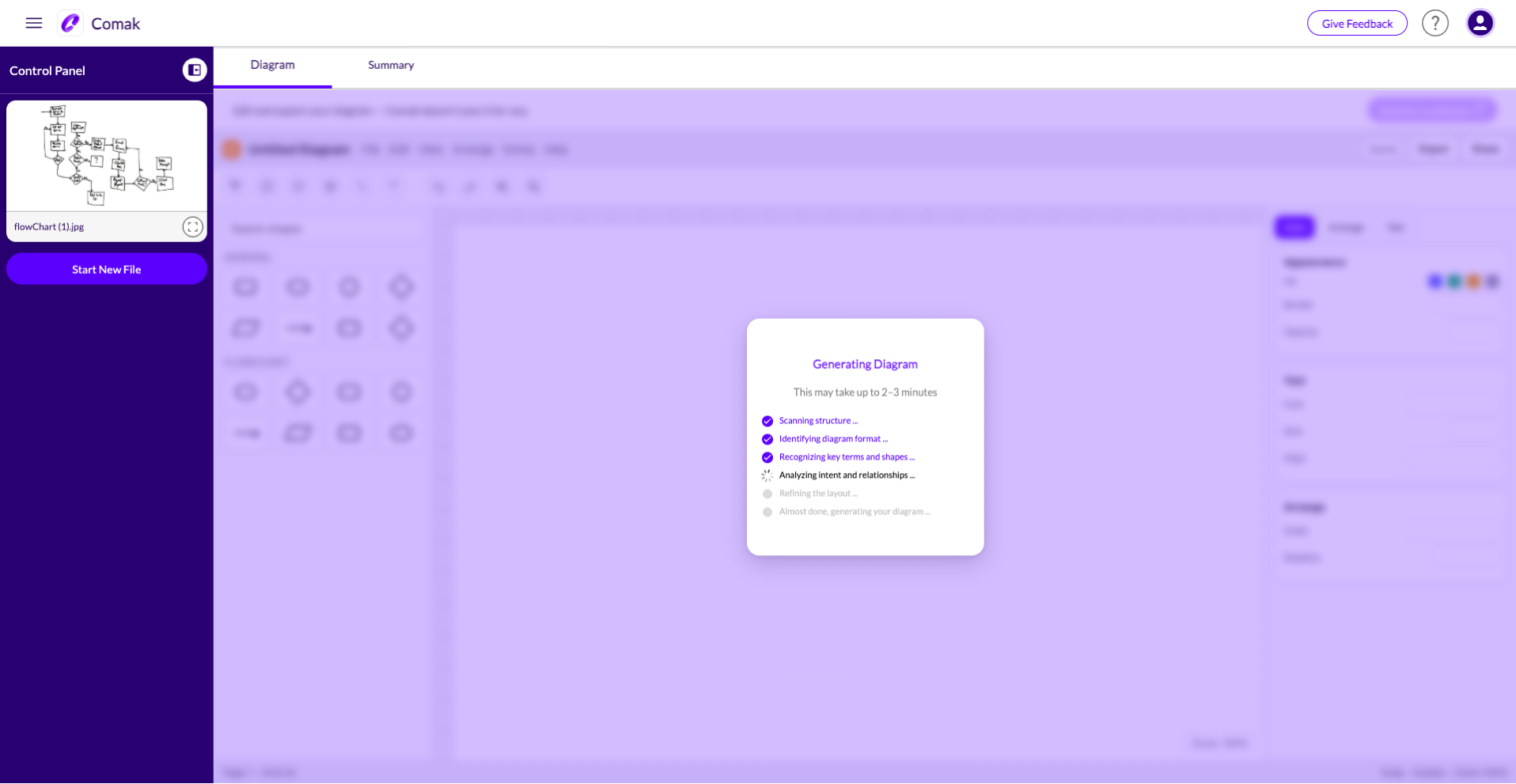The image size is (1516, 784).
Task: Collapse the Control Panel sidebar
Action: (x=195, y=70)
